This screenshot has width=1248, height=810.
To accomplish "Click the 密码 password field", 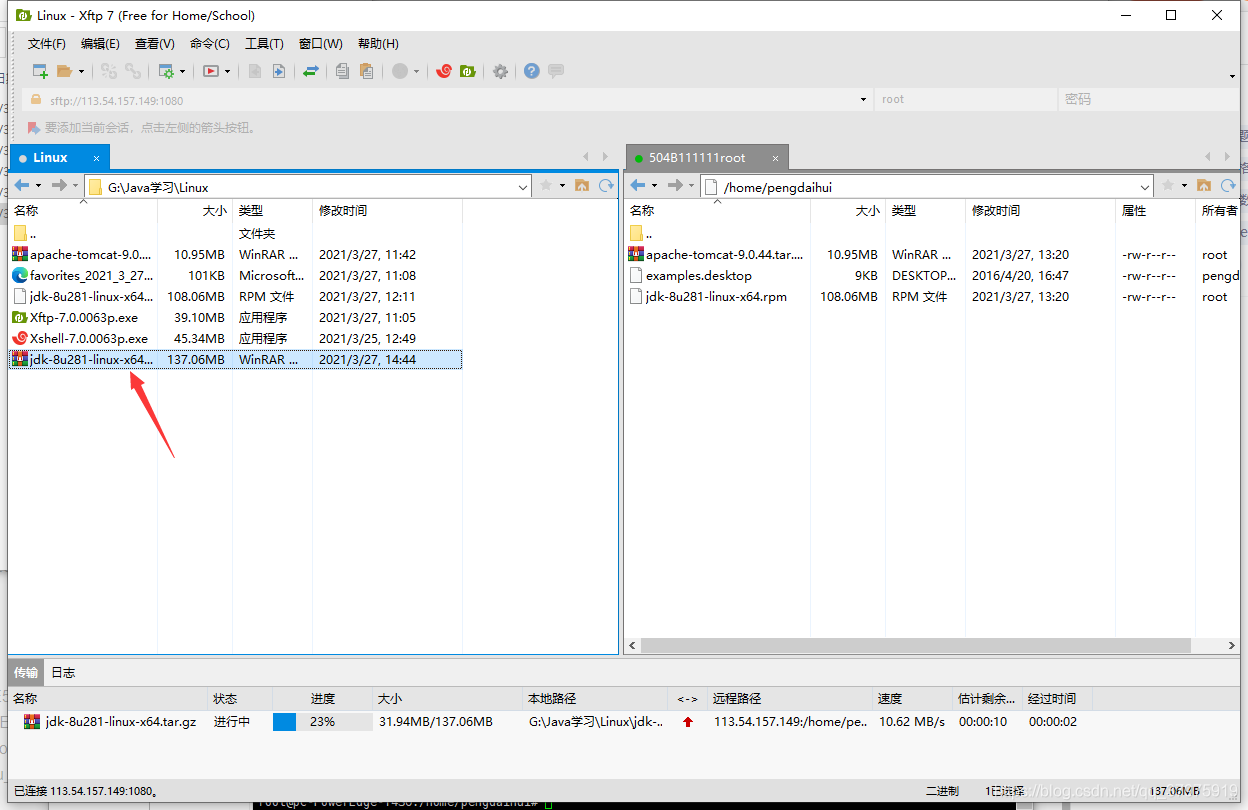I will click(x=1149, y=100).
